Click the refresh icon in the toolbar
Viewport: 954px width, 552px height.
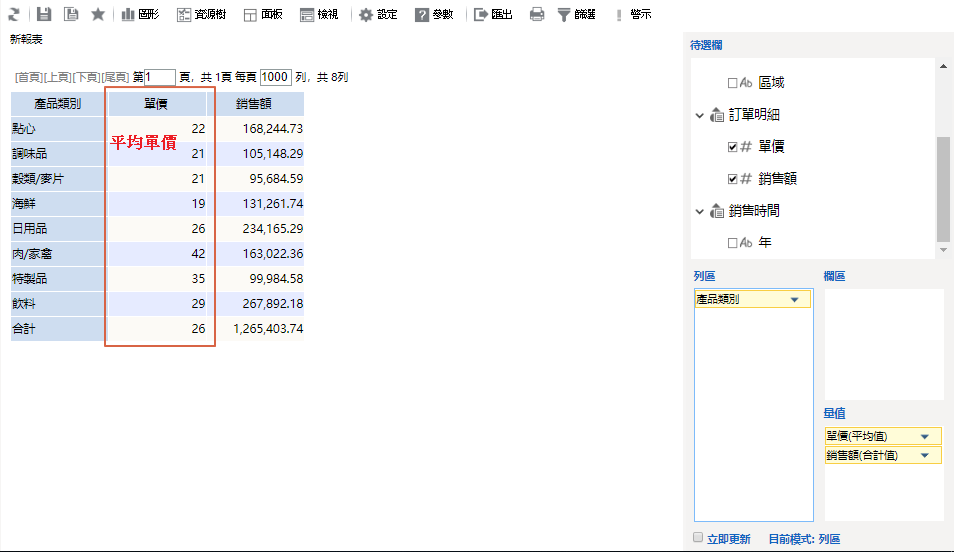(14, 14)
